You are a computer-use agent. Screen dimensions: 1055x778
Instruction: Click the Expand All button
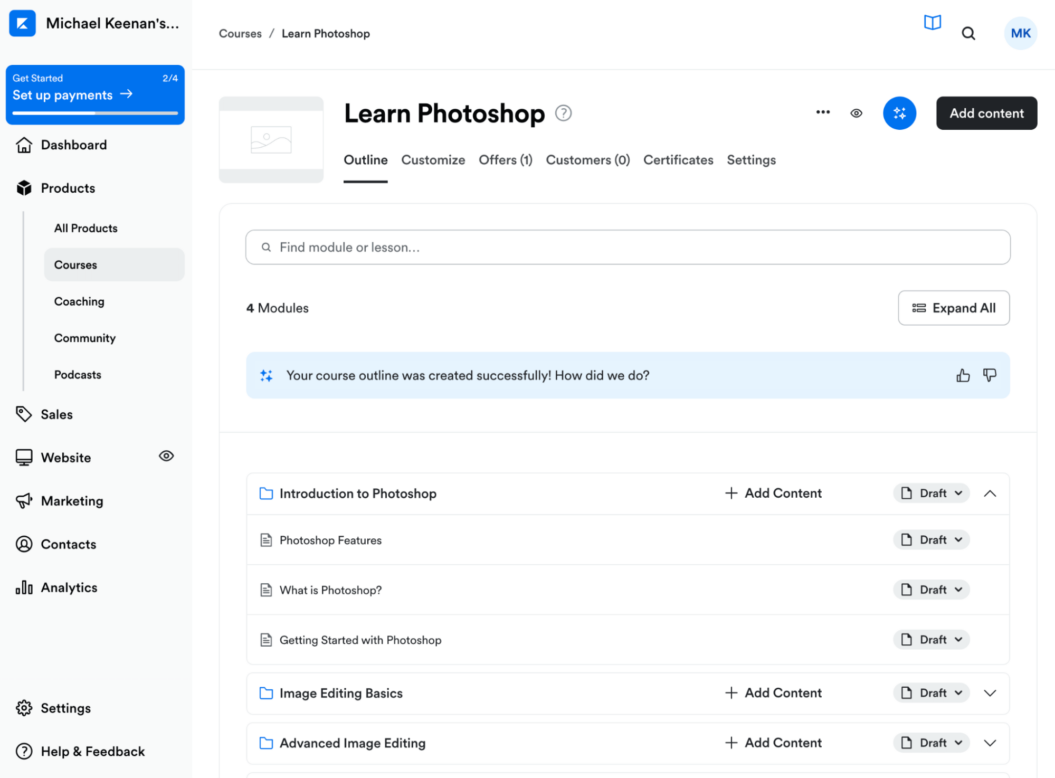953,308
